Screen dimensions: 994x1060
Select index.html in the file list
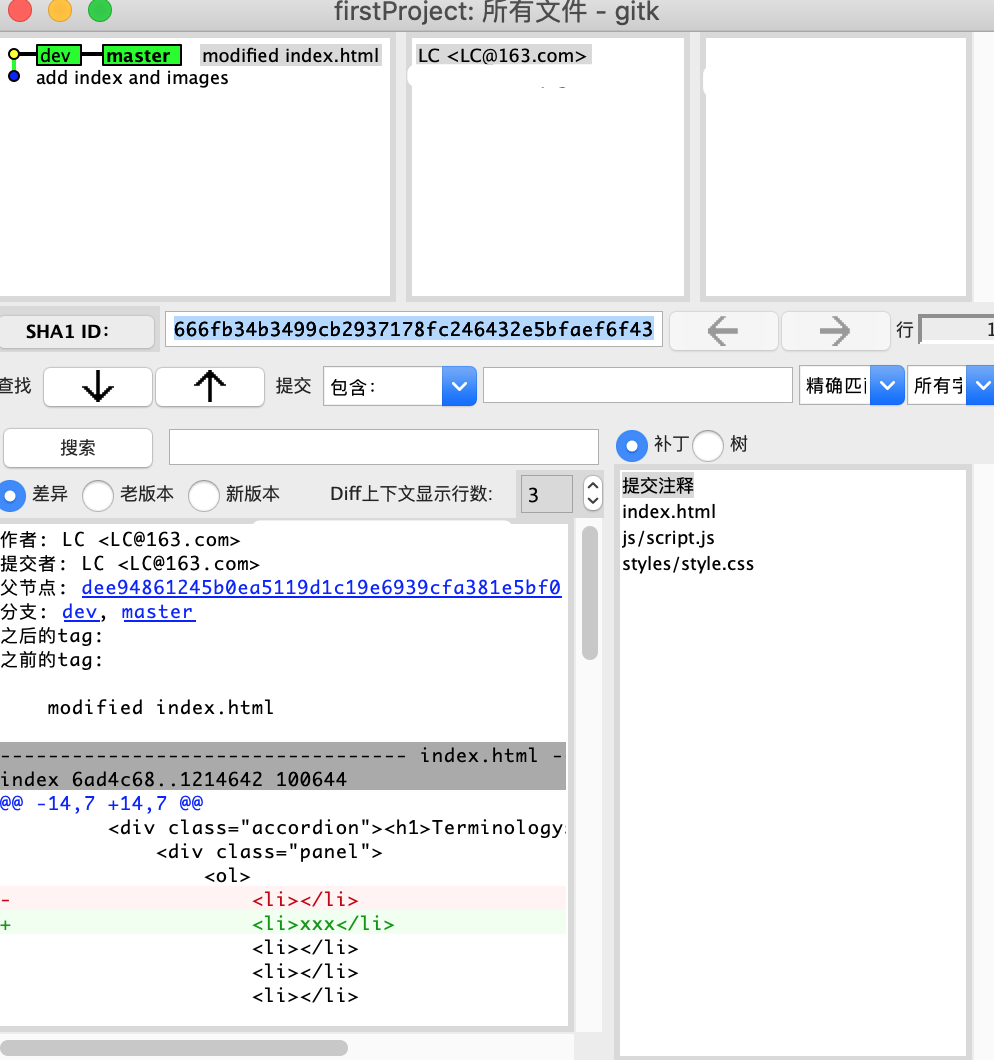tap(669, 512)
